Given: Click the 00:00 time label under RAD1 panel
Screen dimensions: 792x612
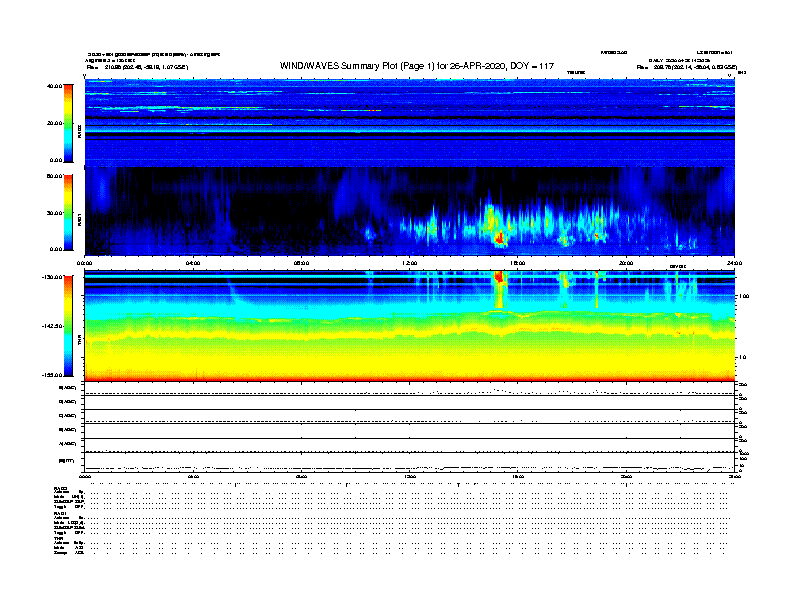Looking at the screenshot, I should [x=84, y=263].
